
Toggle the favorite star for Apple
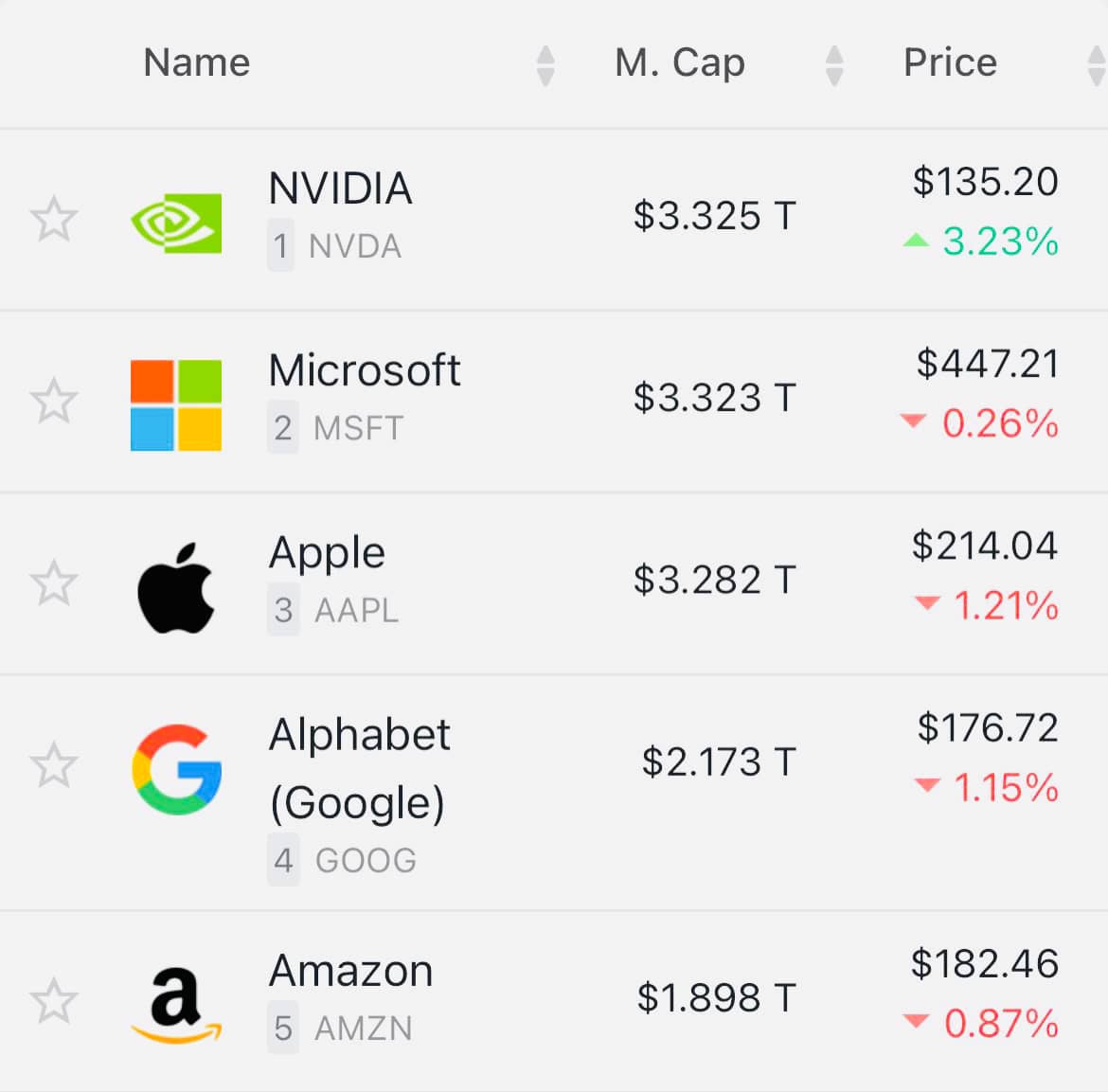tap(54, 583)
